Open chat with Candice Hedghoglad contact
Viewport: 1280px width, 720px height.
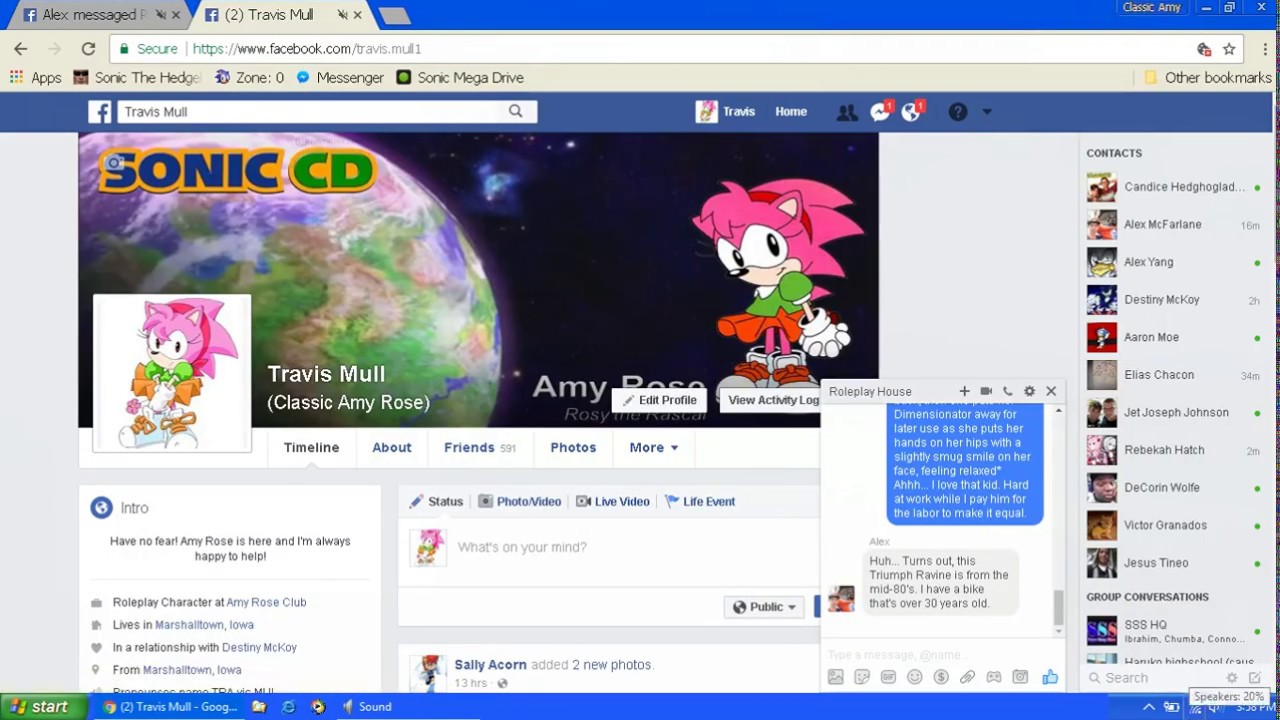1173,187
